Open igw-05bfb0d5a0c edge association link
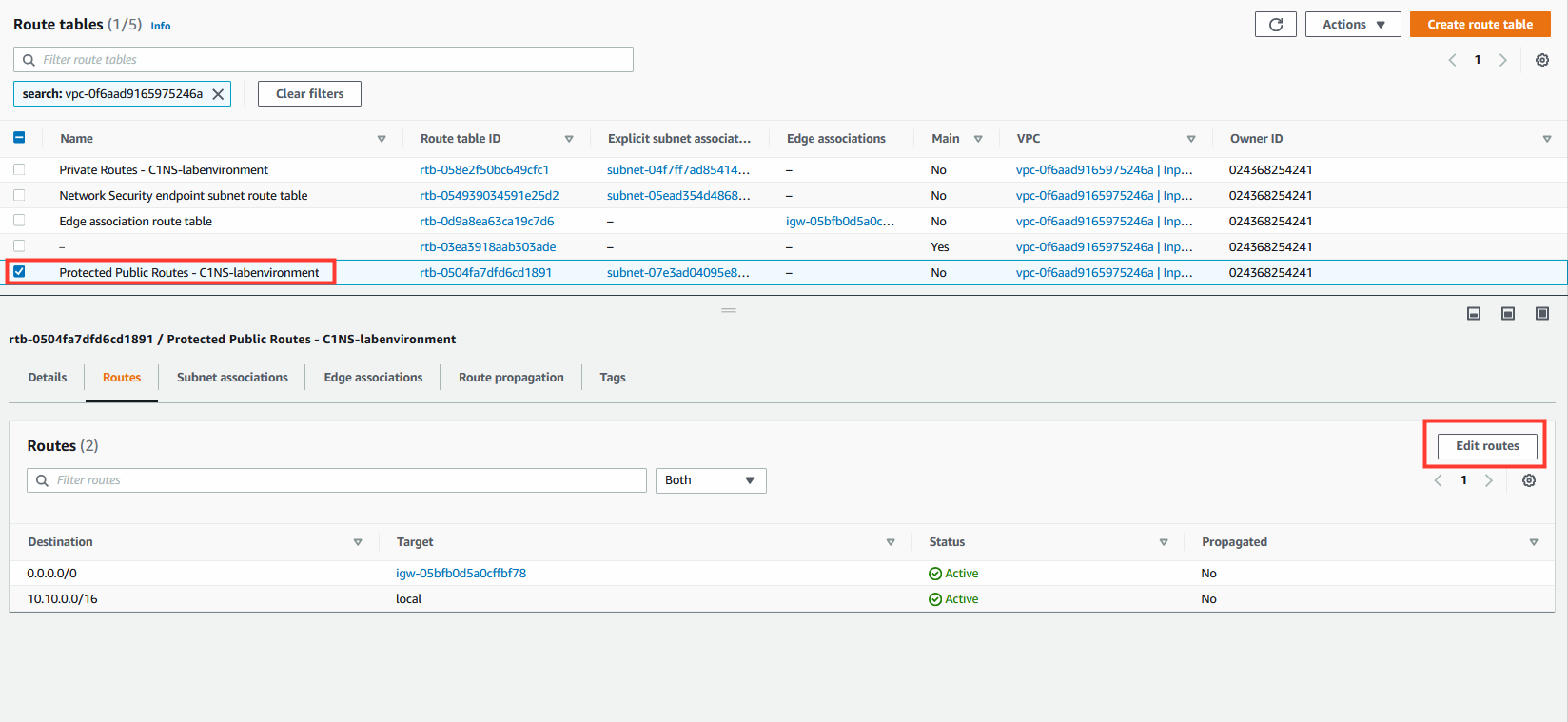Screen dimensions: 1568x722 pos(840,222)
